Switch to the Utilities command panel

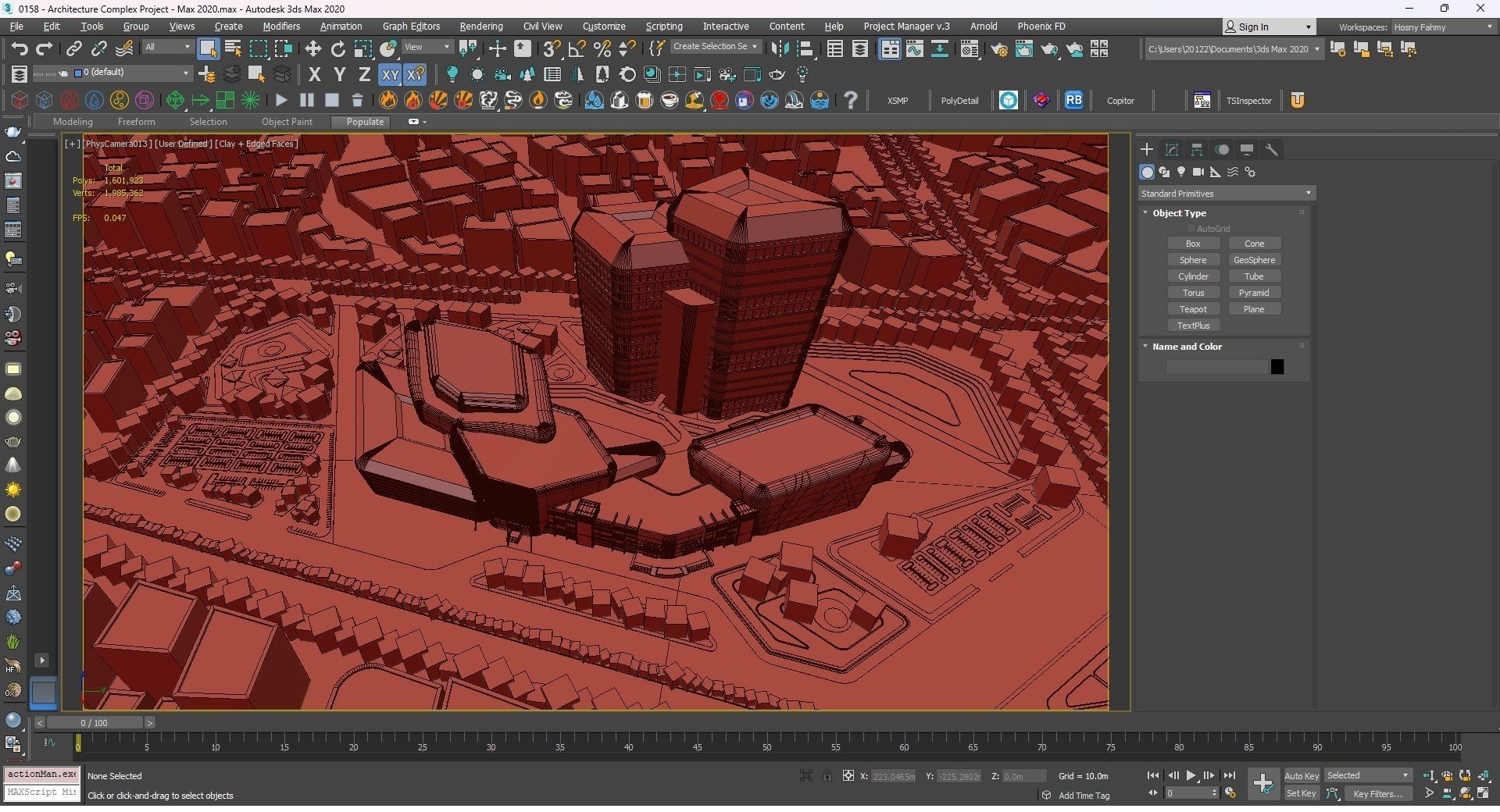click(1272, 150)
